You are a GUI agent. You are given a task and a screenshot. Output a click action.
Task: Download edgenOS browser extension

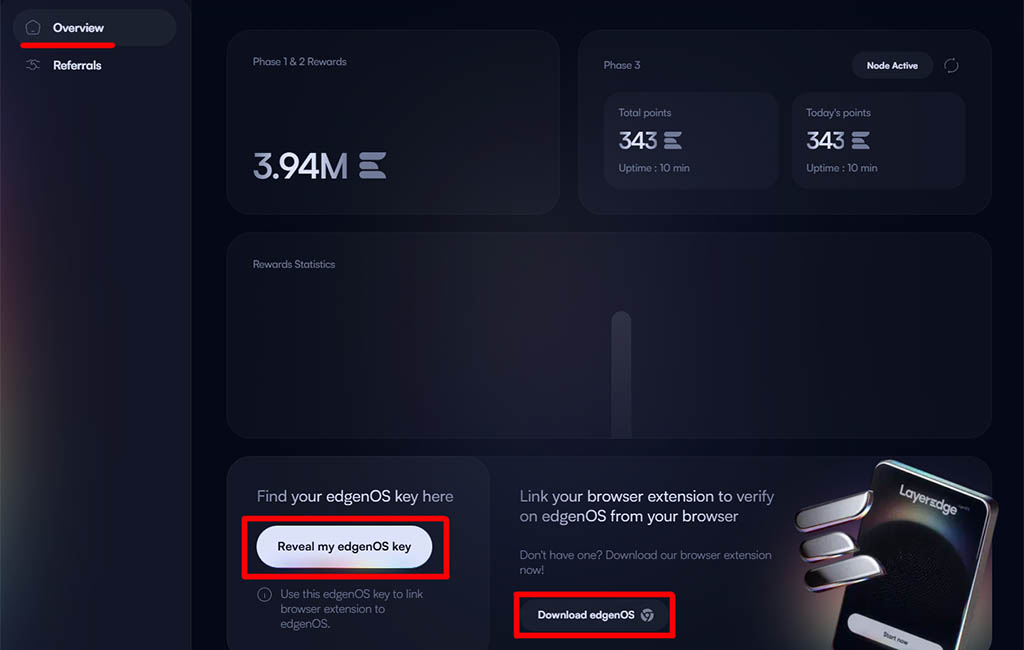click(595, 615)
